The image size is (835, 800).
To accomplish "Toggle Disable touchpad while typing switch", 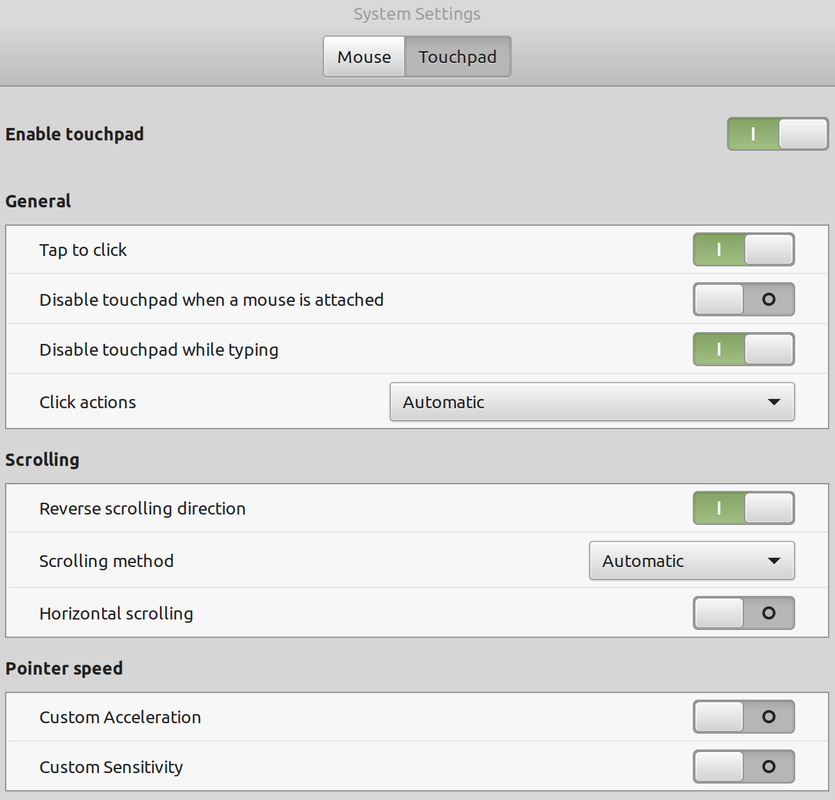I will [743, 350].
